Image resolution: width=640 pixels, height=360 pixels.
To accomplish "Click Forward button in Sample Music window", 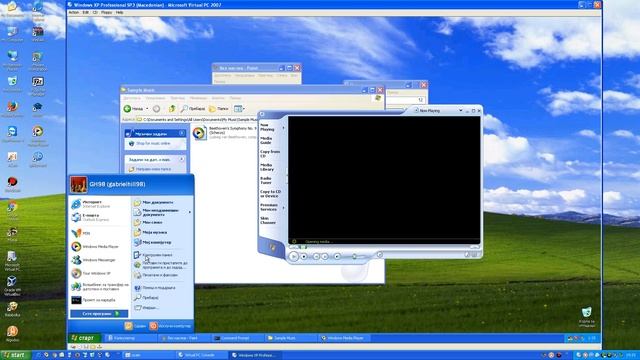I will 156,109.
